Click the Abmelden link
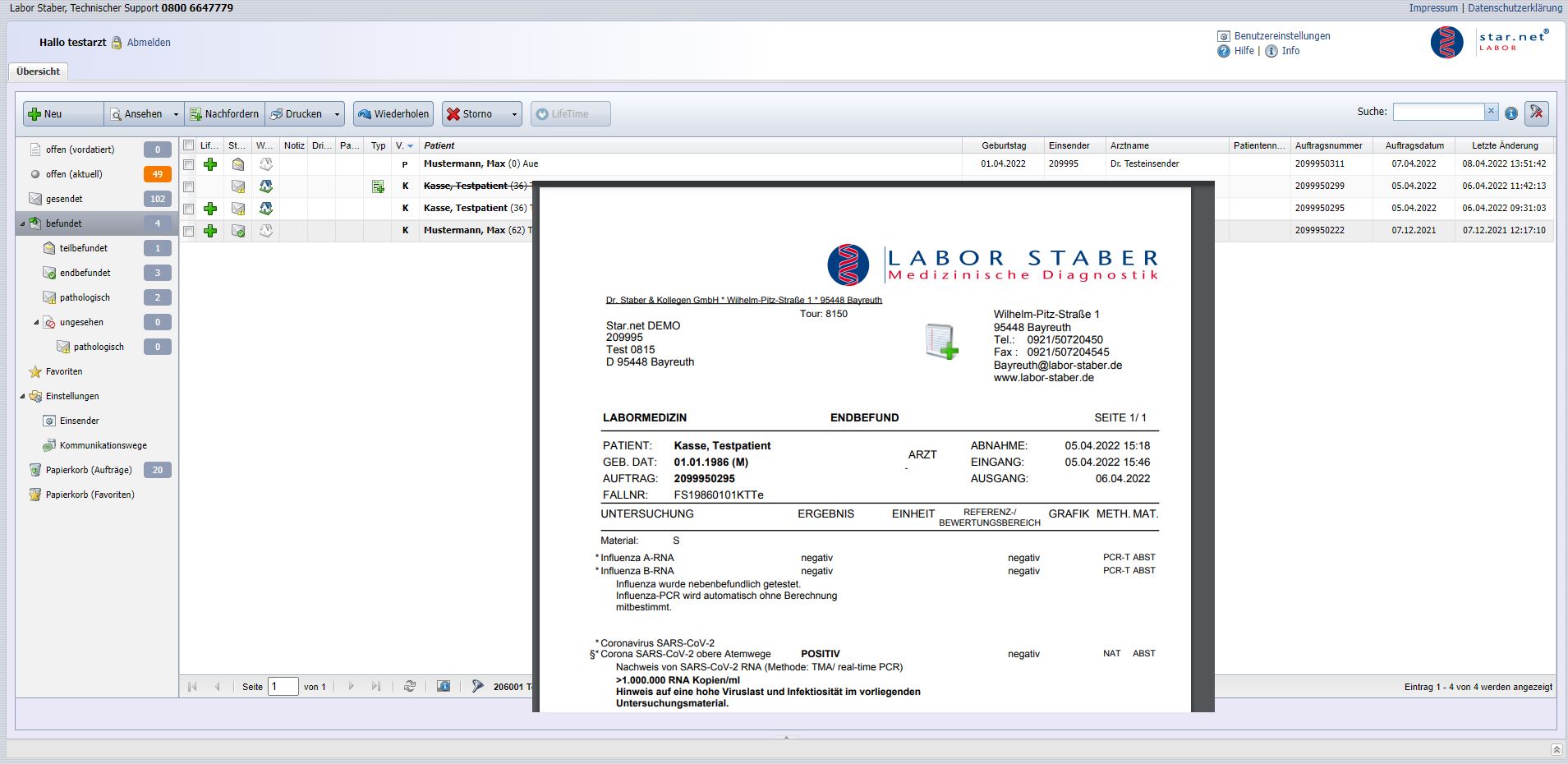This screenshot has width=1568, height=764. (149, 43)
